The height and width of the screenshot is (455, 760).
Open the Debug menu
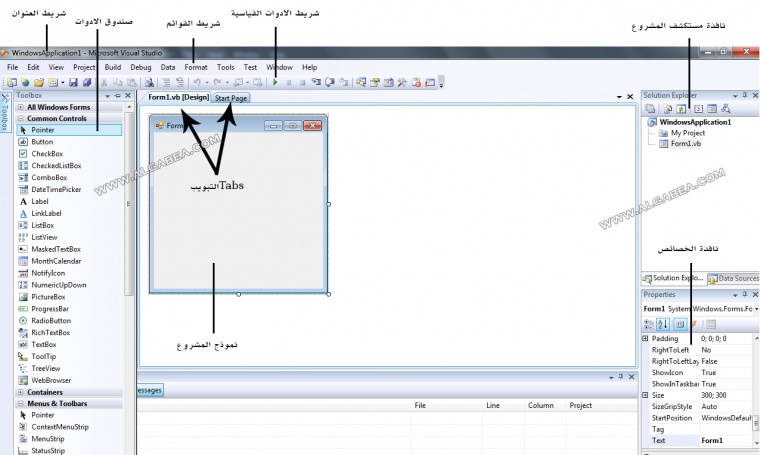pyautogui.click(x=141, y=67)
